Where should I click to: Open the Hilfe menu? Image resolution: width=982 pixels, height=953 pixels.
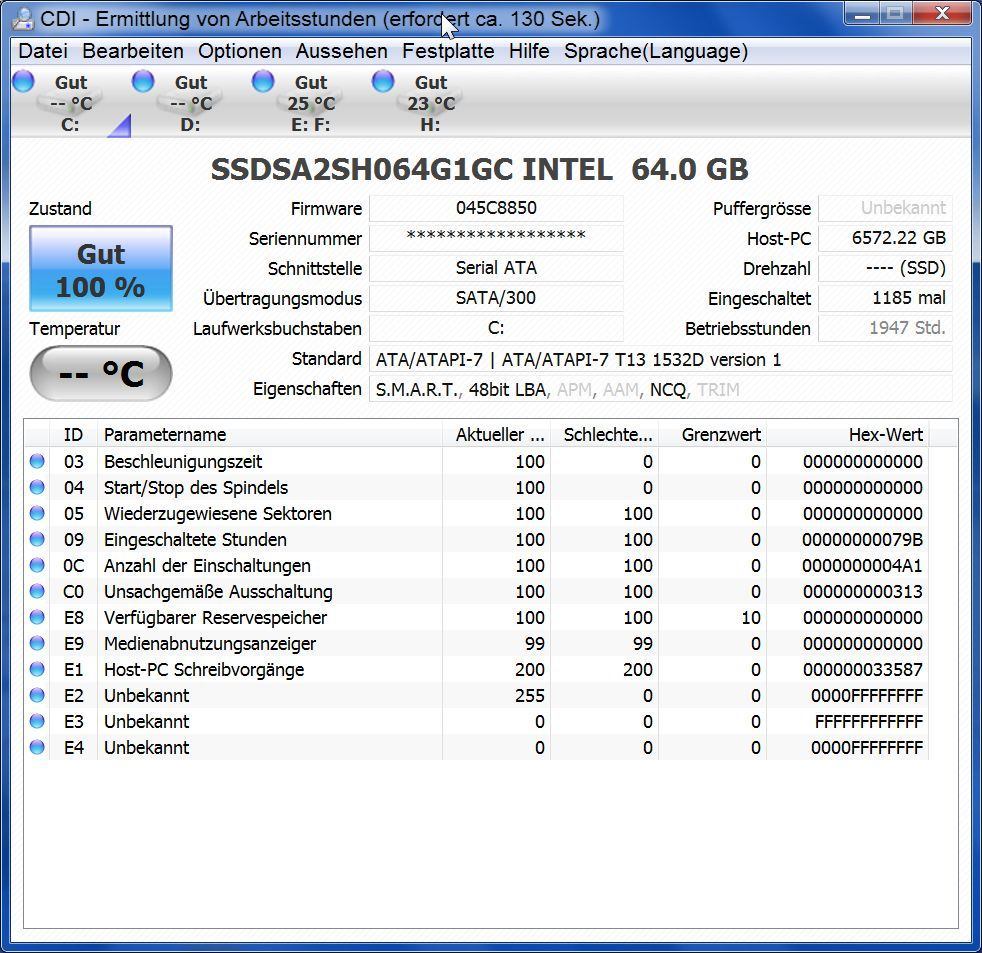(529, 51)
